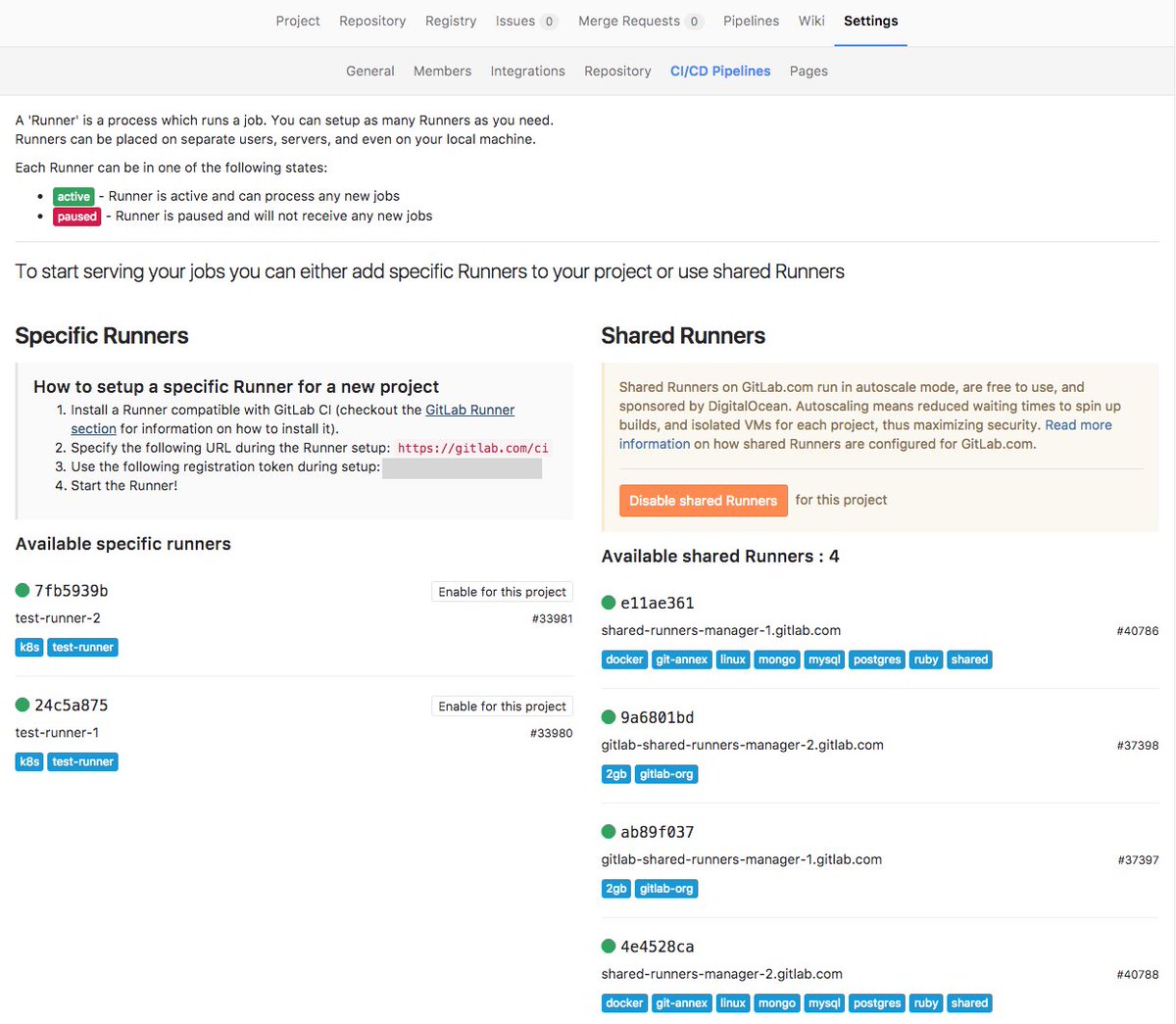Click gitlab-org tag on runner 9a6801bd
Viewport: 1176px width, 1024px height.
click(x=666, y=775)
